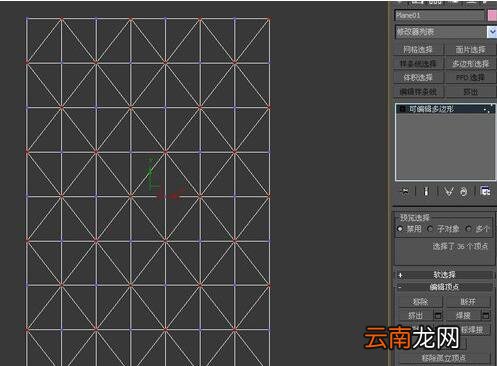Image resolution: width=497 pixels, height=366 pixels.
Task: Select 可编辑多边形 in modifier stack
Action: [445, 109]
